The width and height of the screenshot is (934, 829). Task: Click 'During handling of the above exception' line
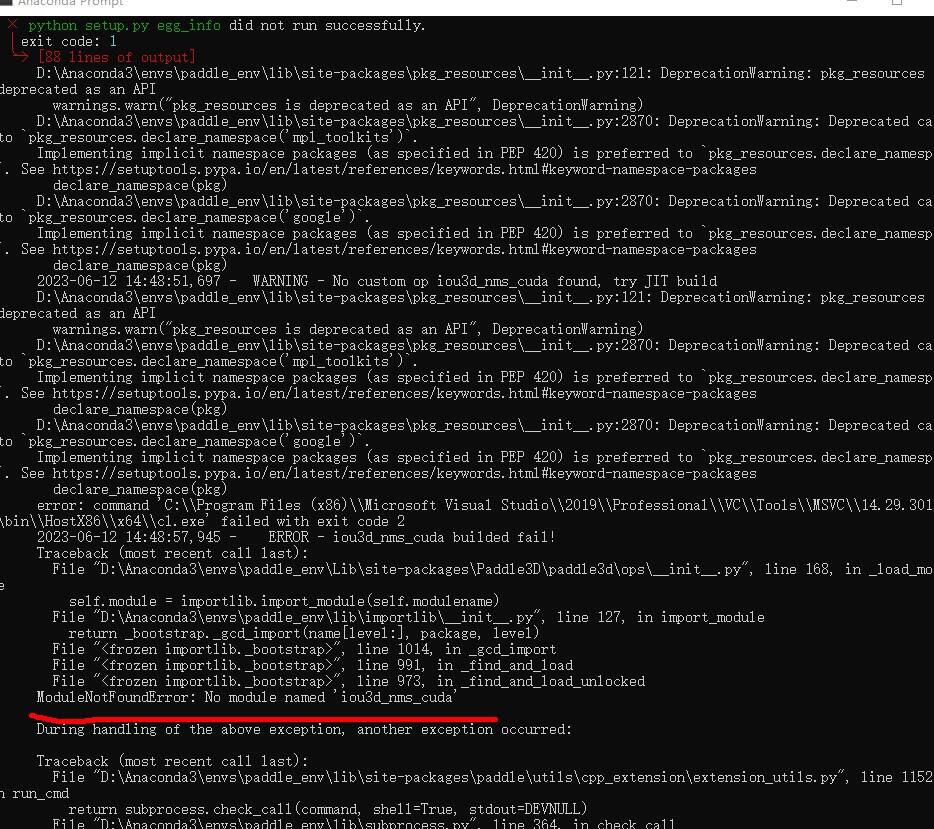[304, 730]
